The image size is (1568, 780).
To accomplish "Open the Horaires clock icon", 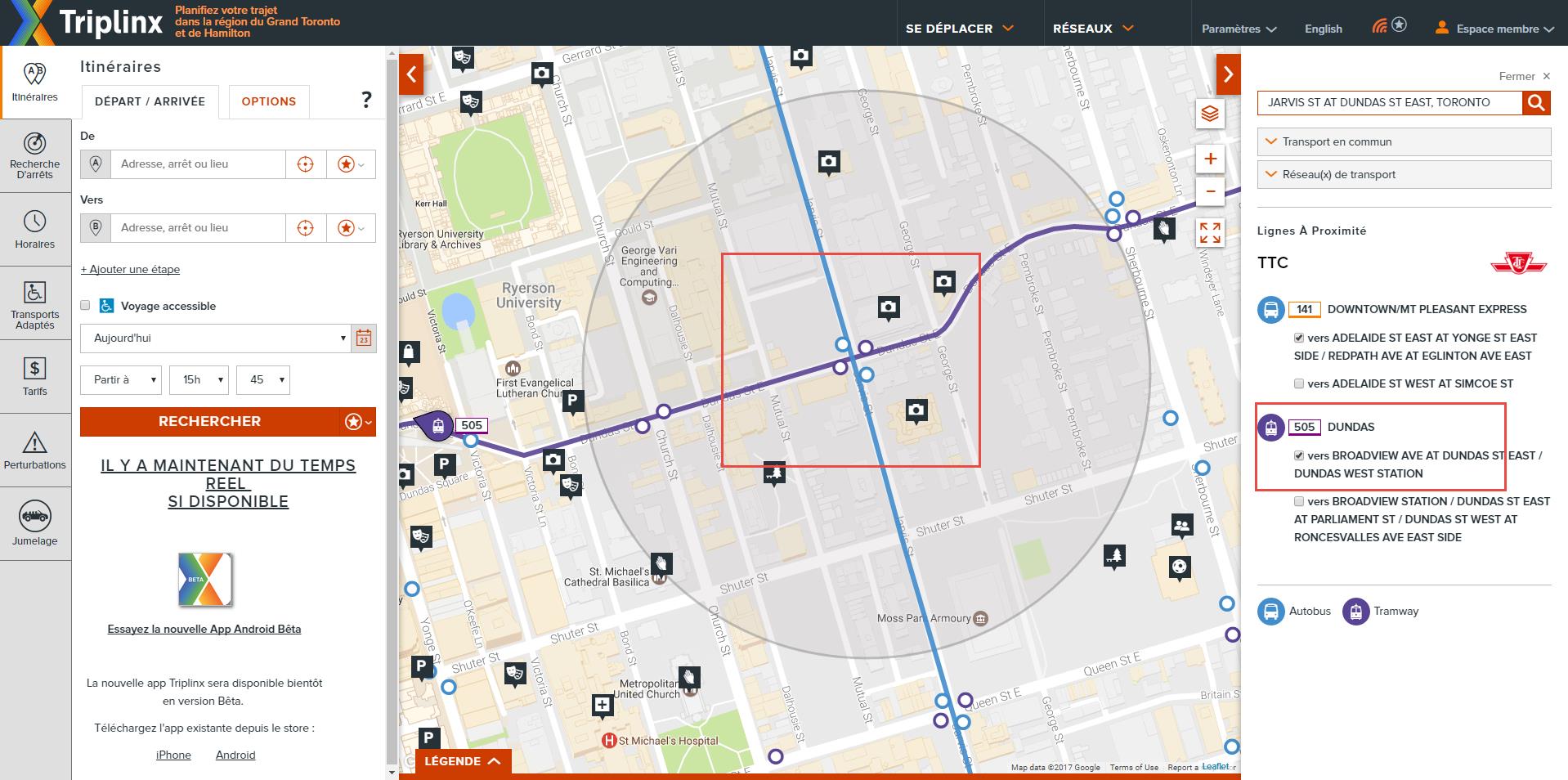I will (x=34, y=229).
